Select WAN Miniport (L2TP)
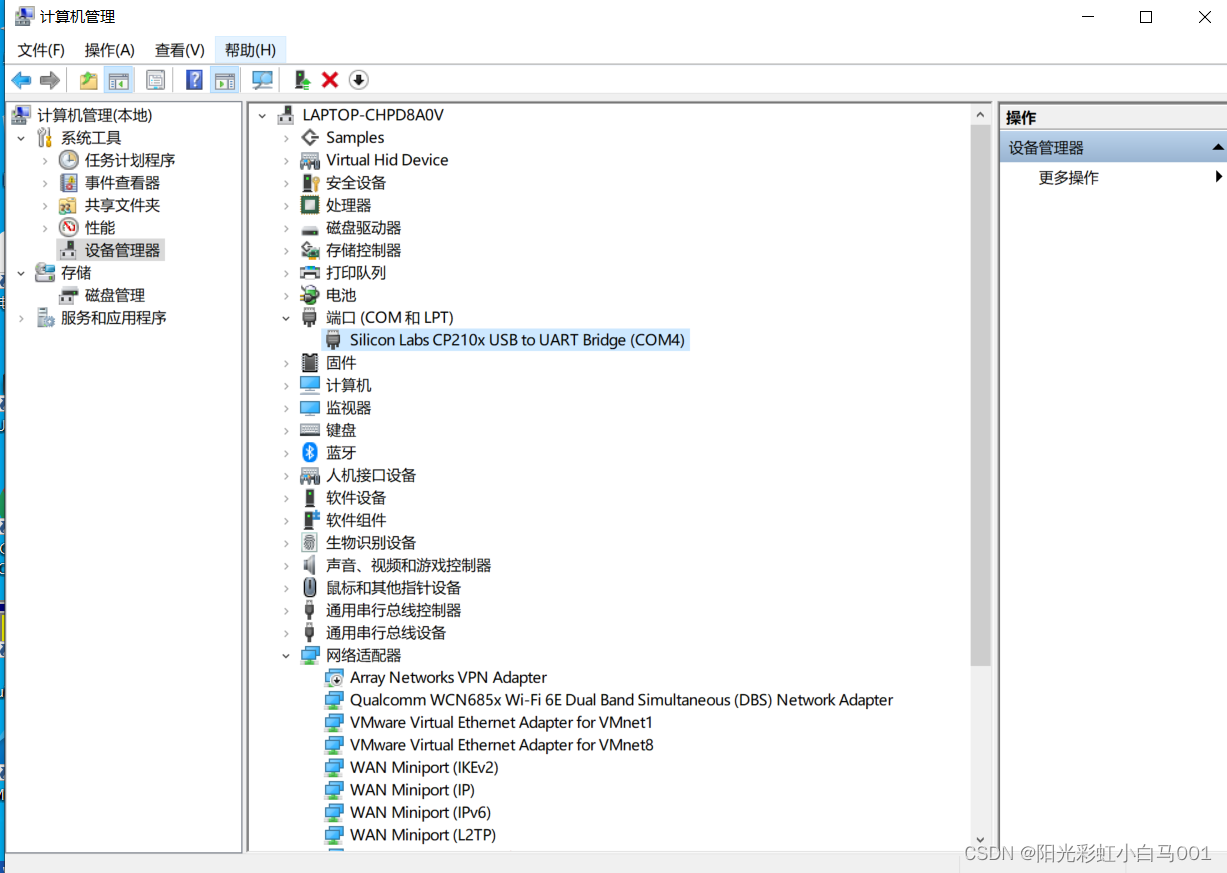The width and height of the screenshot is (1227, 873). [x=423, y=835]
